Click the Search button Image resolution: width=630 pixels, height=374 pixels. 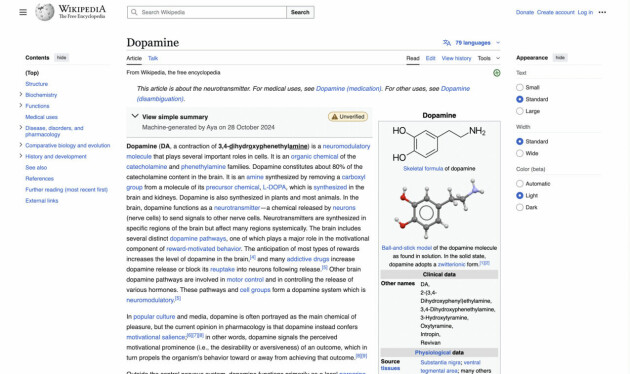[x=300, y=12]
